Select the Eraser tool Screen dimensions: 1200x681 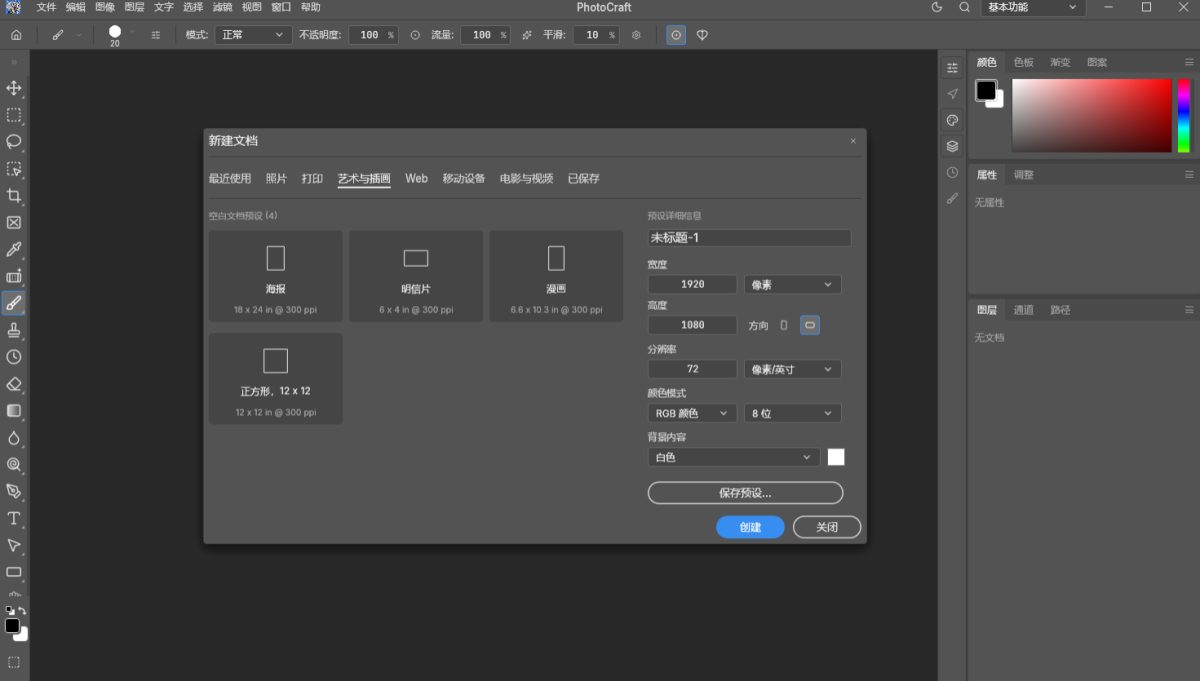click(x=14, y=384)
